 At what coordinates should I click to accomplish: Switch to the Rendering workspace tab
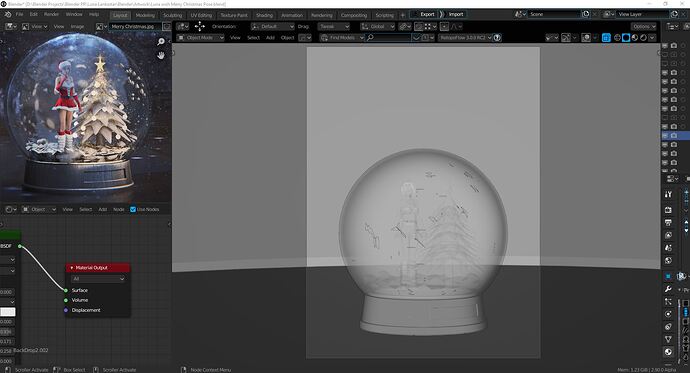321,15
